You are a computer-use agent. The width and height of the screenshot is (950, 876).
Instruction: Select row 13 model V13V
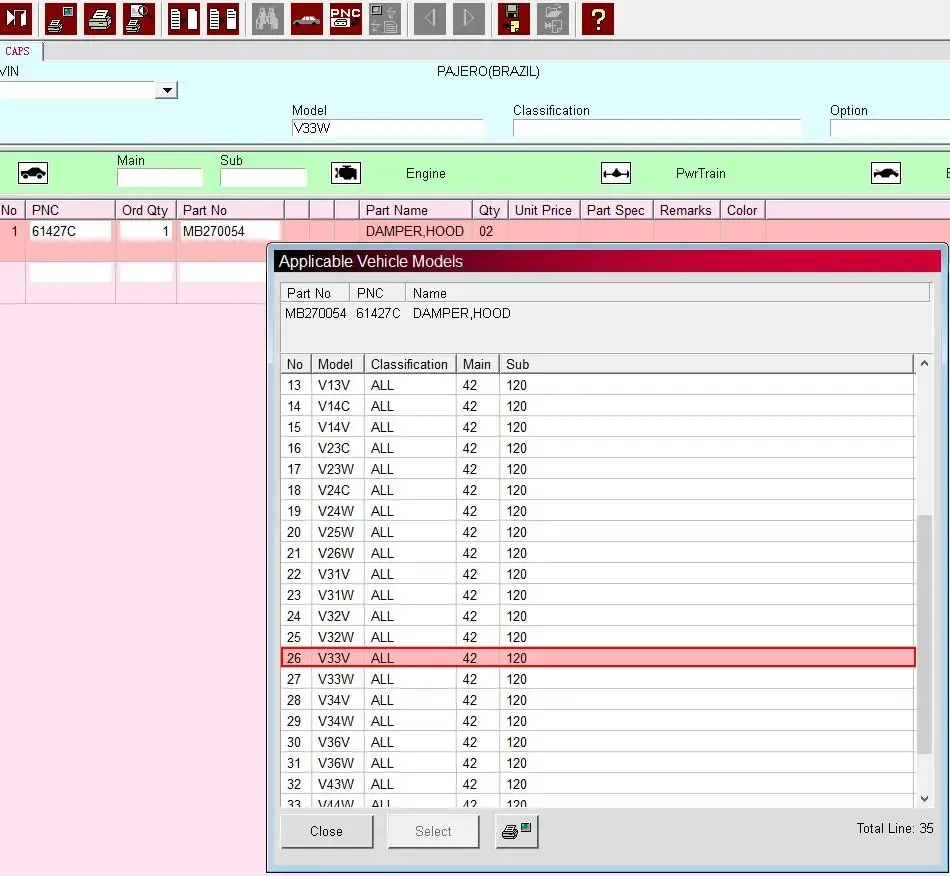tap(597, 385)
